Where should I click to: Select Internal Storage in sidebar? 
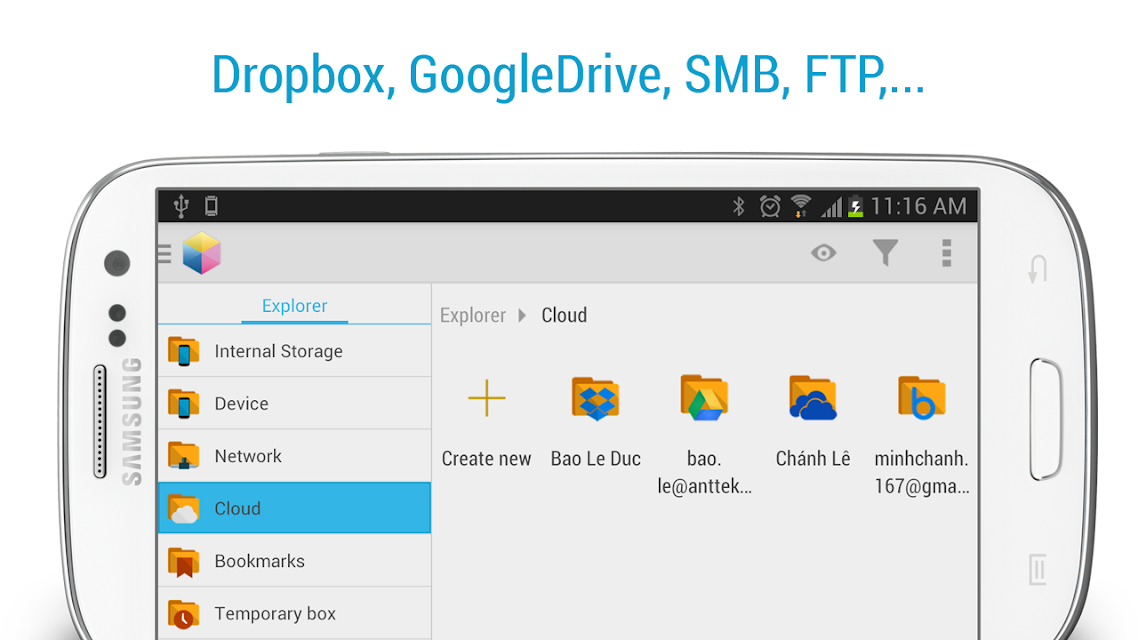[x=295, y=351]
